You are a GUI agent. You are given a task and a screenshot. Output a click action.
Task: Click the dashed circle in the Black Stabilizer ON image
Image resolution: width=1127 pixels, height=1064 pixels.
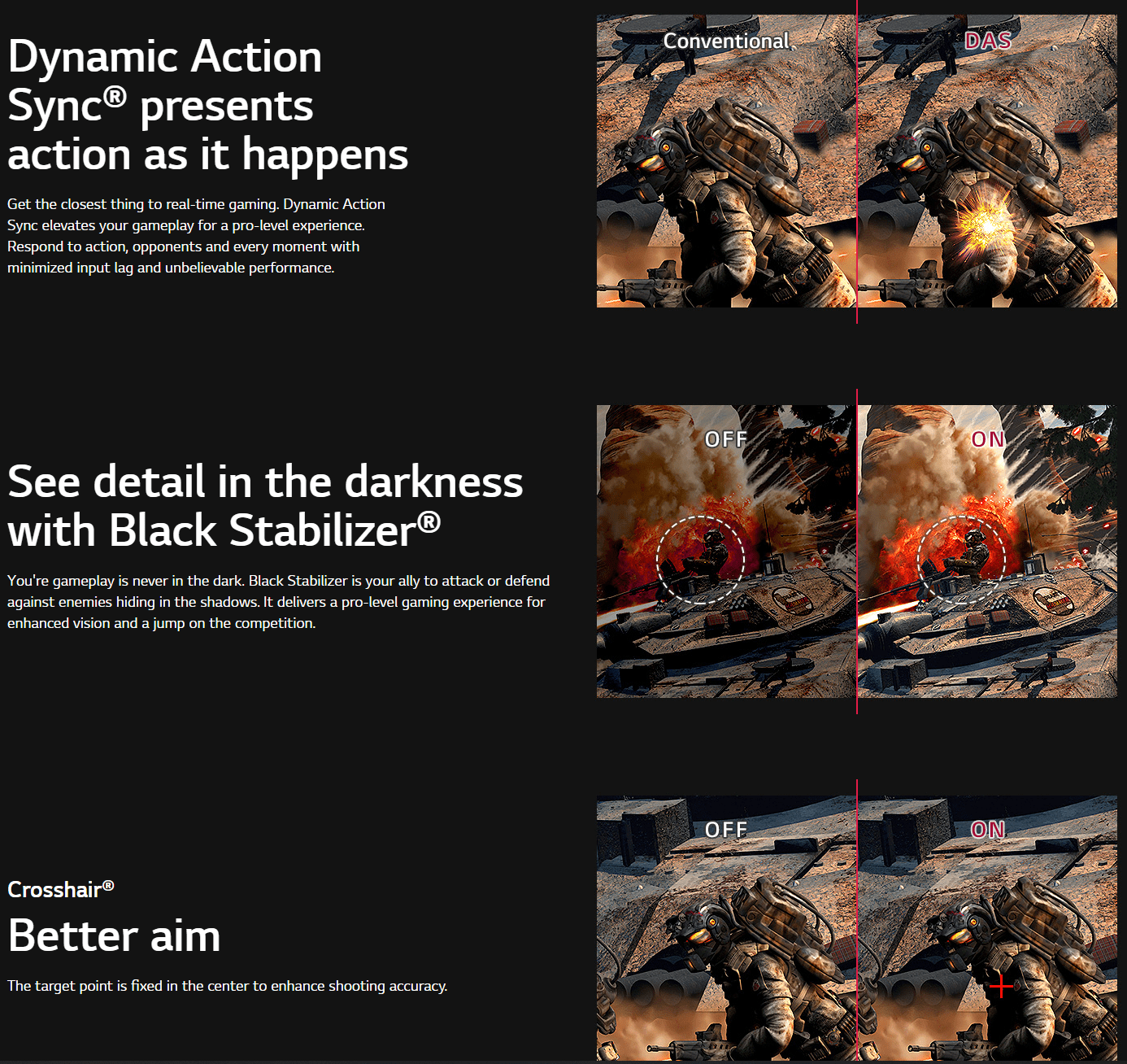(x=961, y=559)
